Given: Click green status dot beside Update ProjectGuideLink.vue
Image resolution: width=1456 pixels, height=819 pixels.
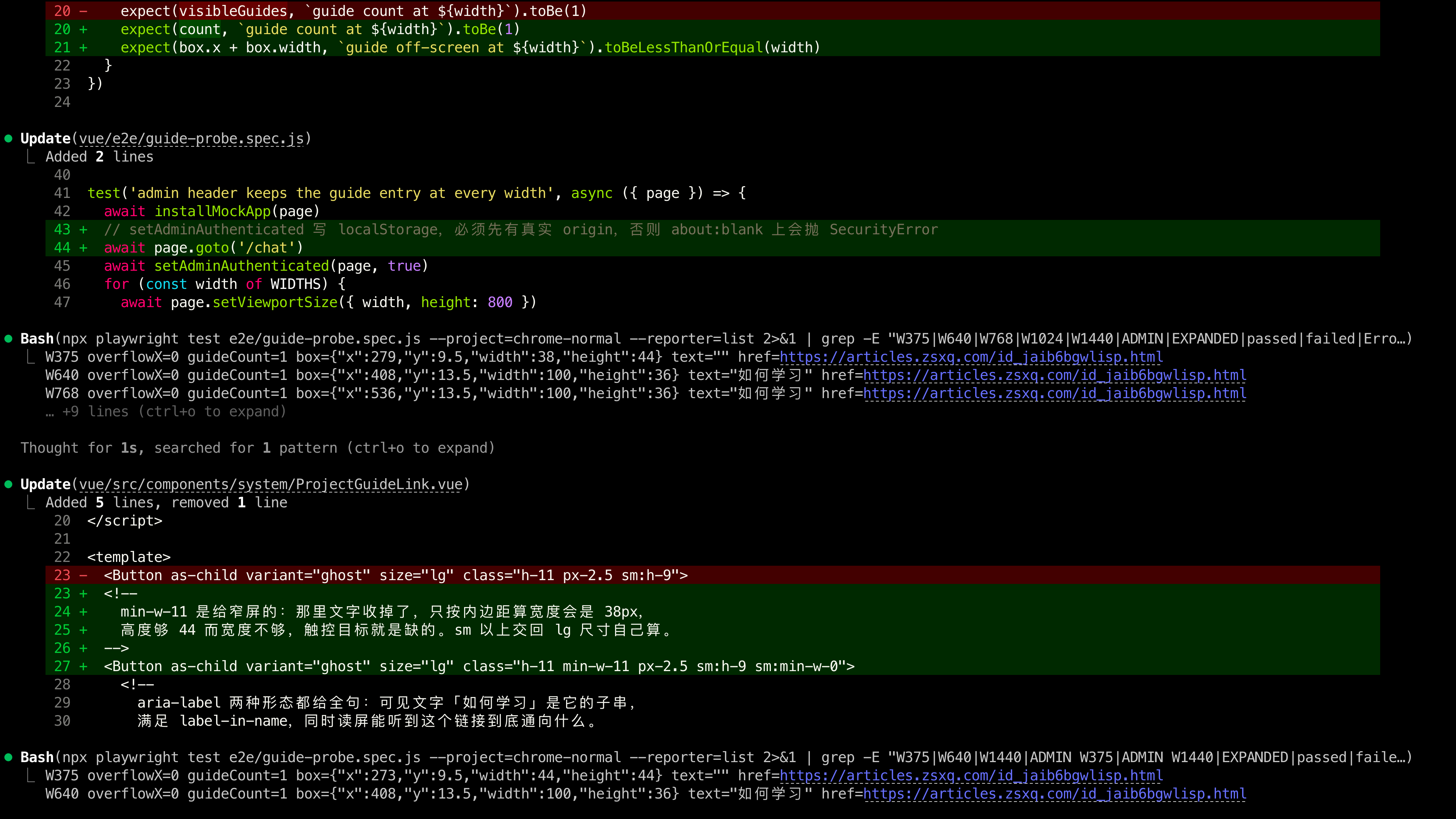Looking at the screenshot, I should coord(8,485).
